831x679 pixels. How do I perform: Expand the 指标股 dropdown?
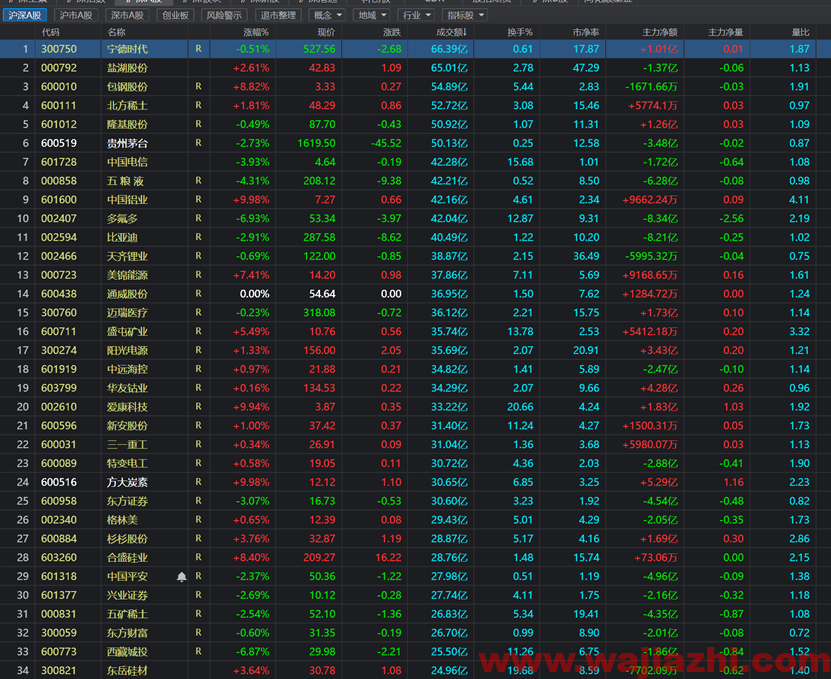[x=465, y=15]
